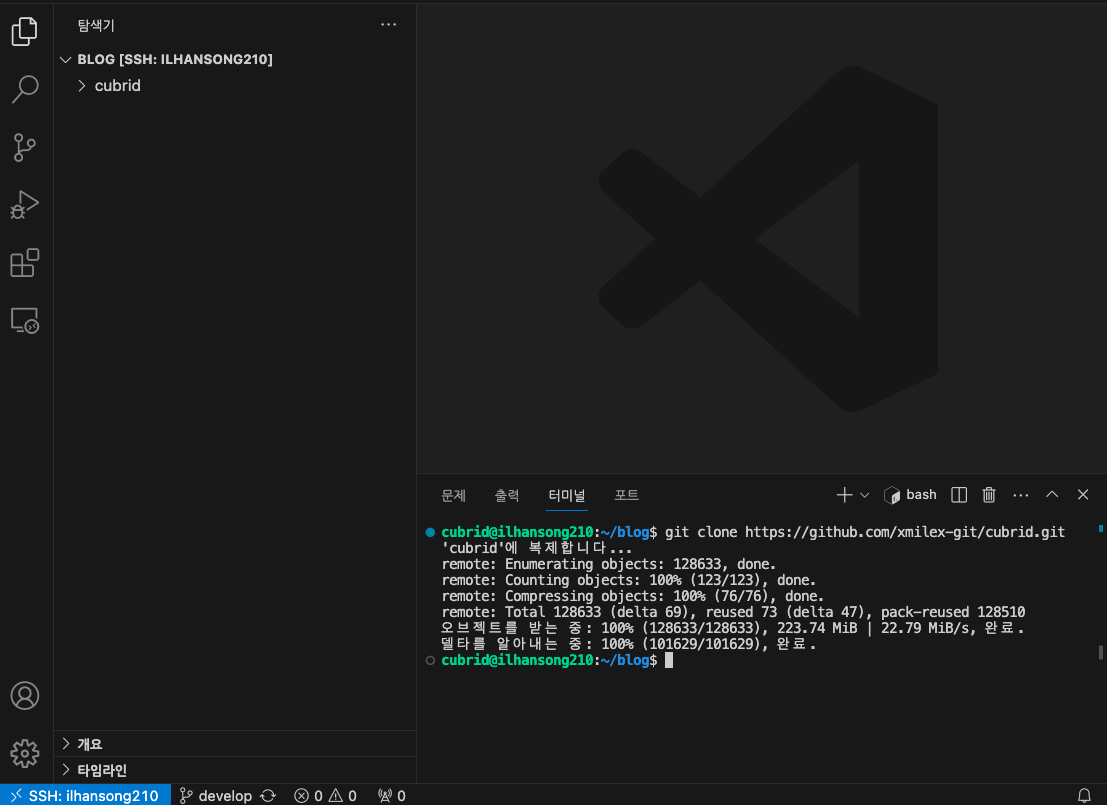The height and width of the screenshot is (805, 1107).
Task: Open the Run and Debug view
Action: pos(25,205)
